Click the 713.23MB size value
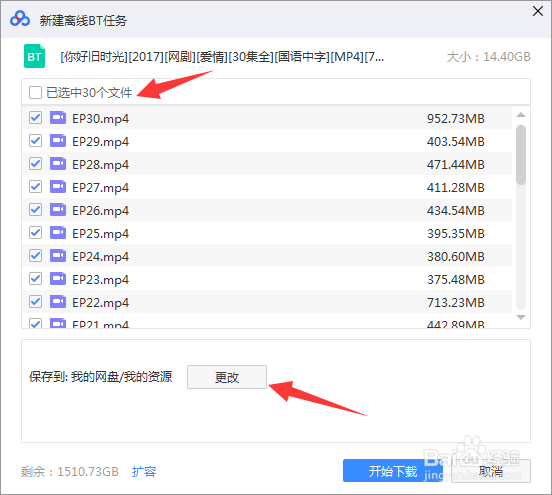This screenshot has width=552, height=495. 456,302
